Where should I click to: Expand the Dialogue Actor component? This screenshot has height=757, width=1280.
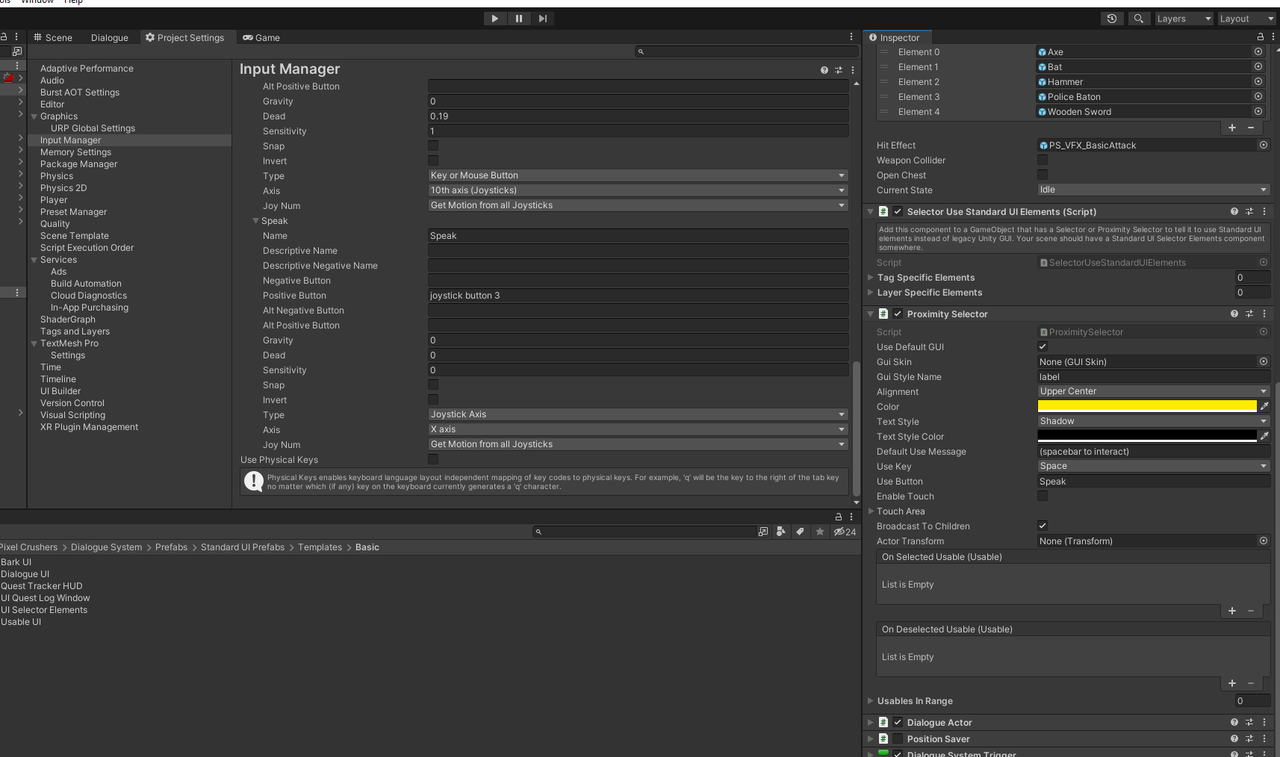(x=871, y=722)
